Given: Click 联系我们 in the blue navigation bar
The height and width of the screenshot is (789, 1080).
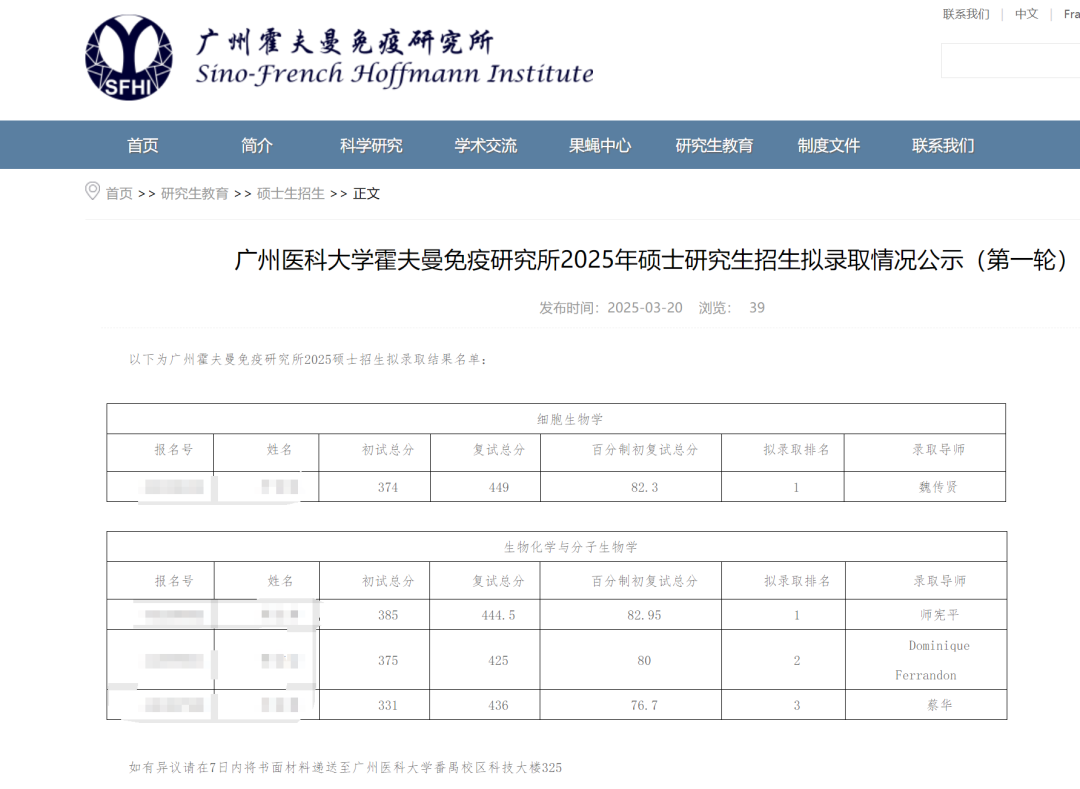Looking at the screenshot, I should (x=943, y=145).
